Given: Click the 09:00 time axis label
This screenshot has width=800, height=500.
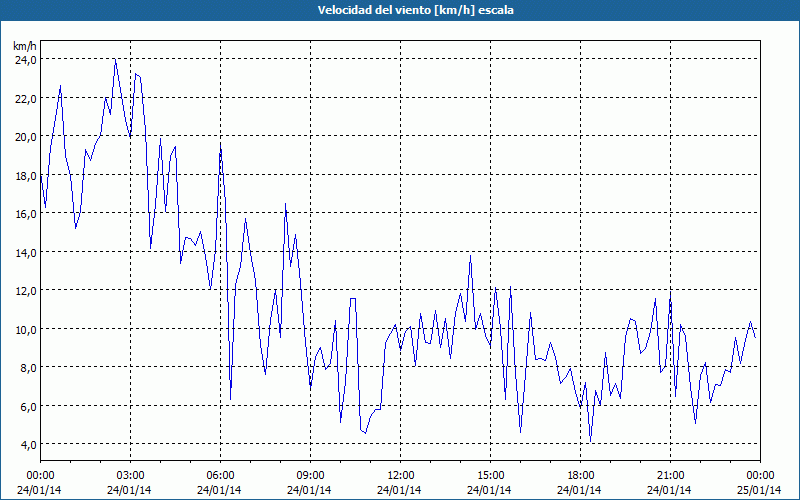Looking at the screenshot, I should pos(310,476).
